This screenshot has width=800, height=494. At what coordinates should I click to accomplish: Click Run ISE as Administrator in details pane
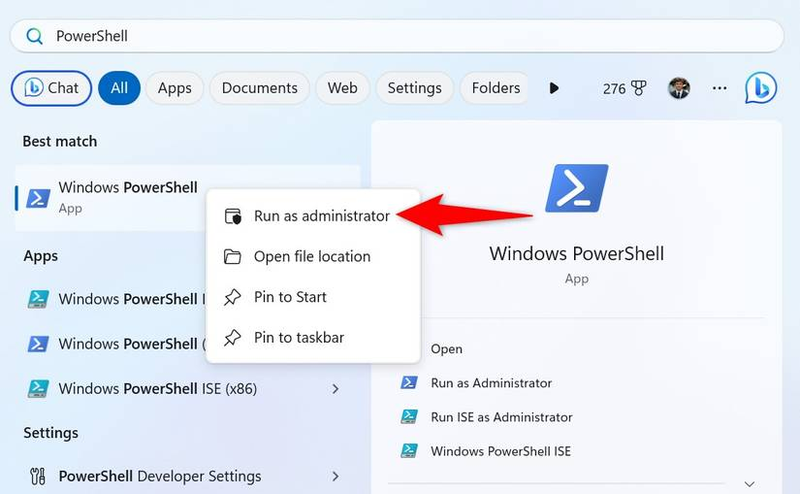tap(502, 417)
